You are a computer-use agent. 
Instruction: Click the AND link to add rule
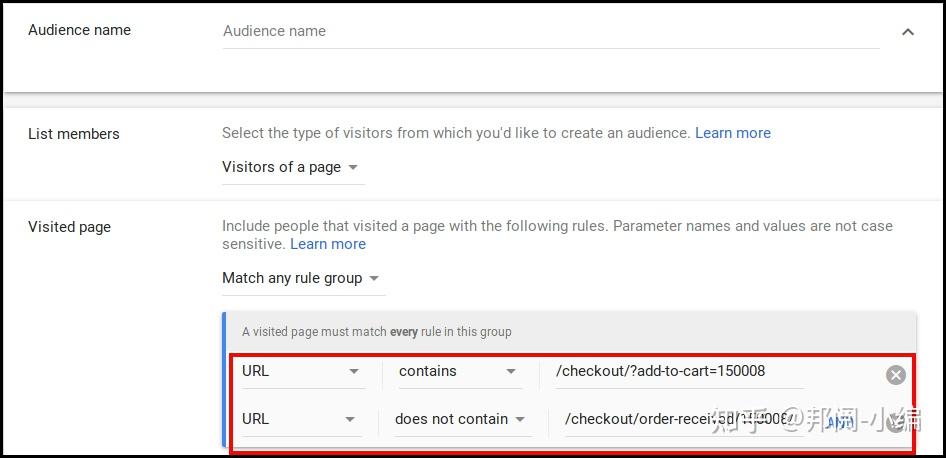point(840,422)
